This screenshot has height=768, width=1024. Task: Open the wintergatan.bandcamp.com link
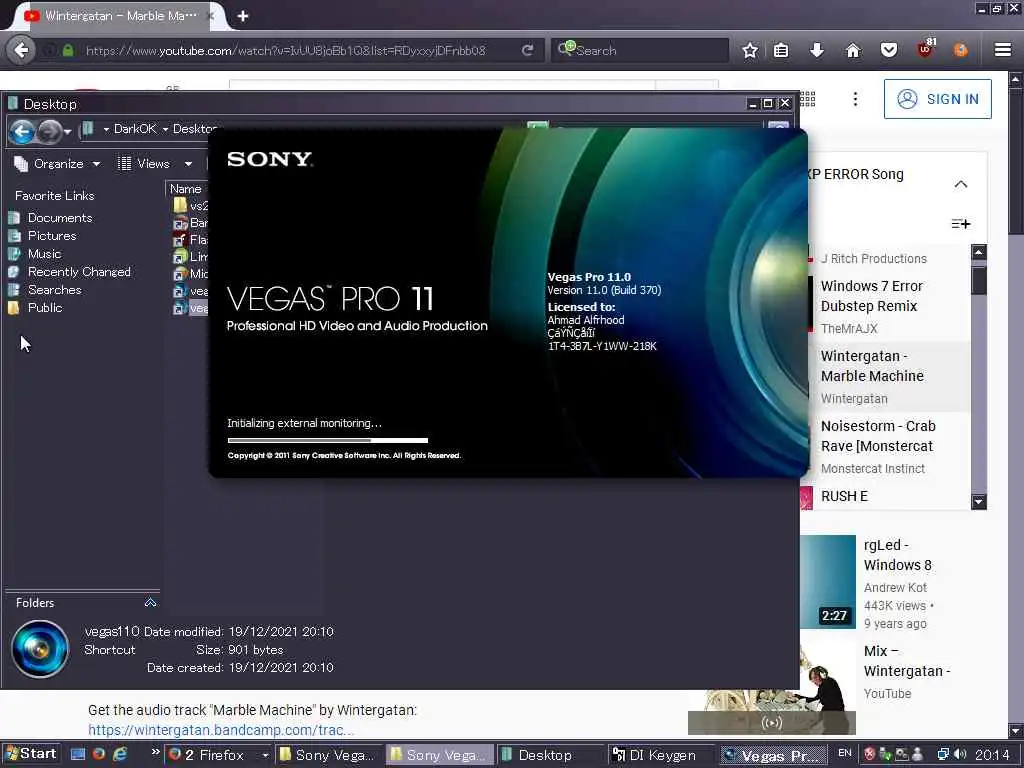point(221,729)
